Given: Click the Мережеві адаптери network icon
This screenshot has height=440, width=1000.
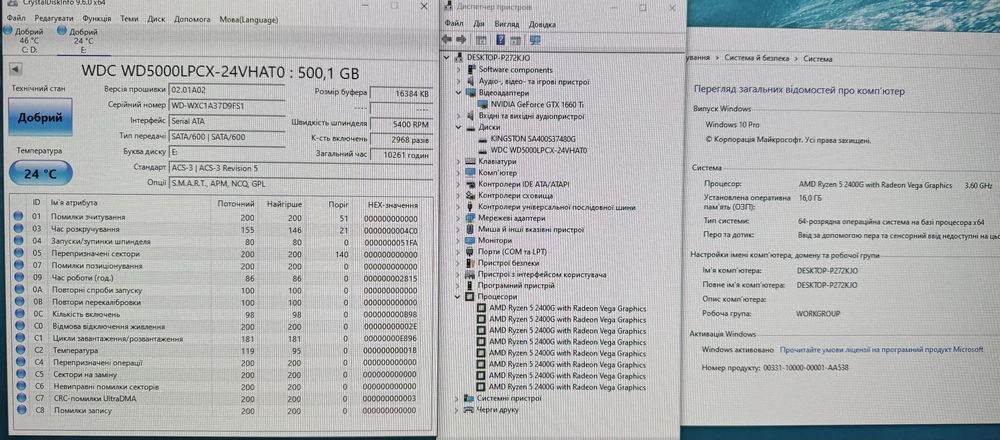Looking at the screenshot, I should [472, 218].
